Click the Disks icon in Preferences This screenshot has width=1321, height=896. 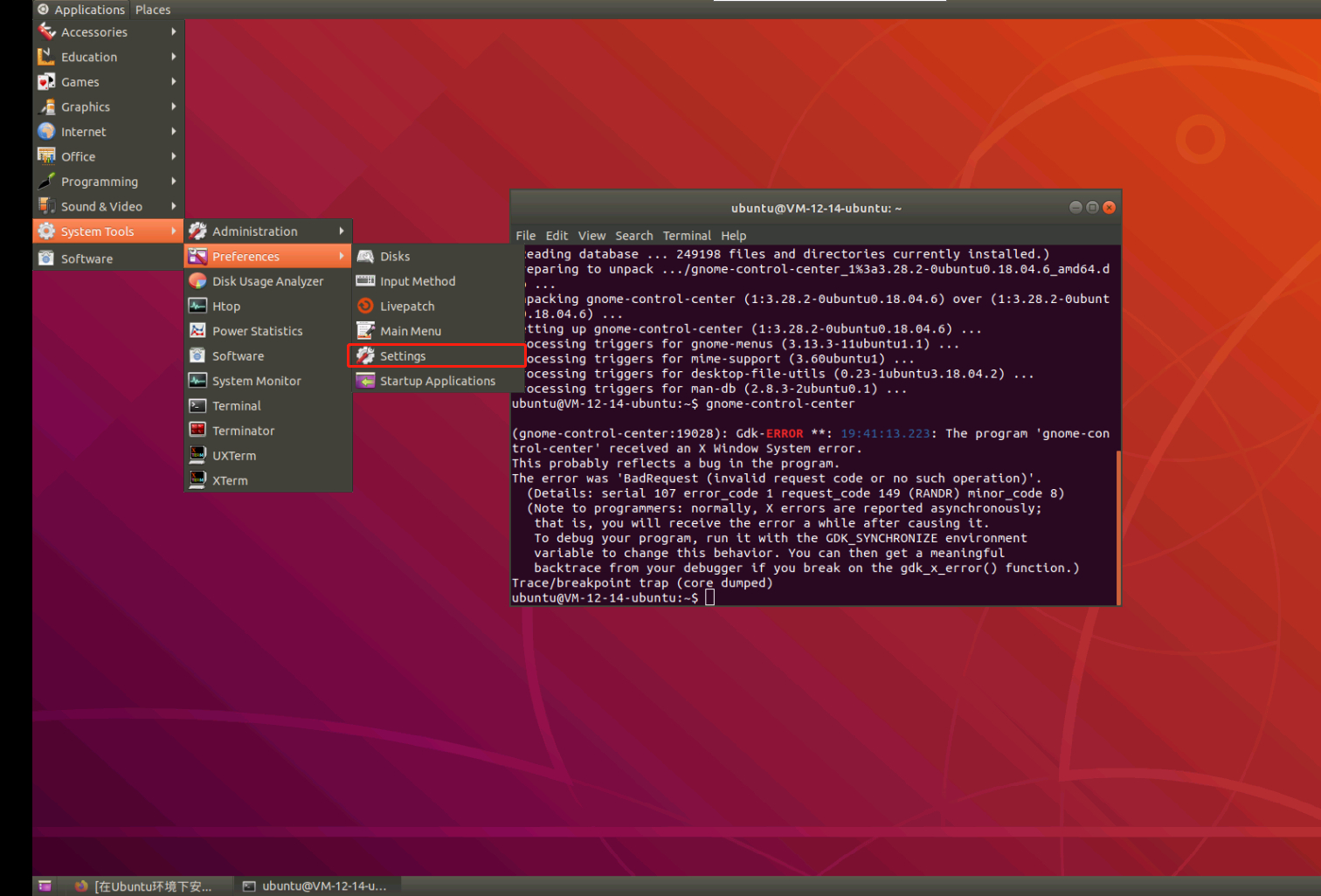[x=365, y=256]
